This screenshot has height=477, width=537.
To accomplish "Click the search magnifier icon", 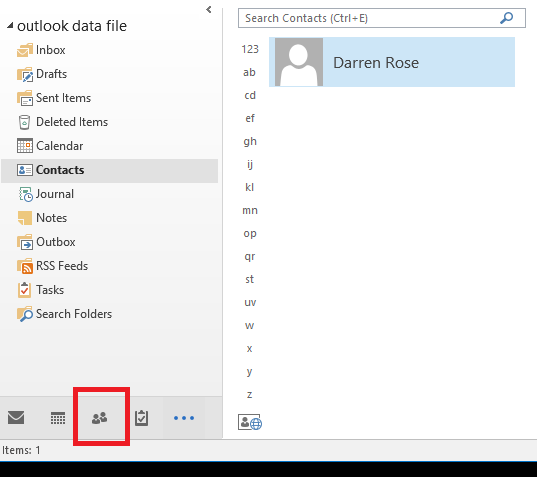I will click(507, 18).
